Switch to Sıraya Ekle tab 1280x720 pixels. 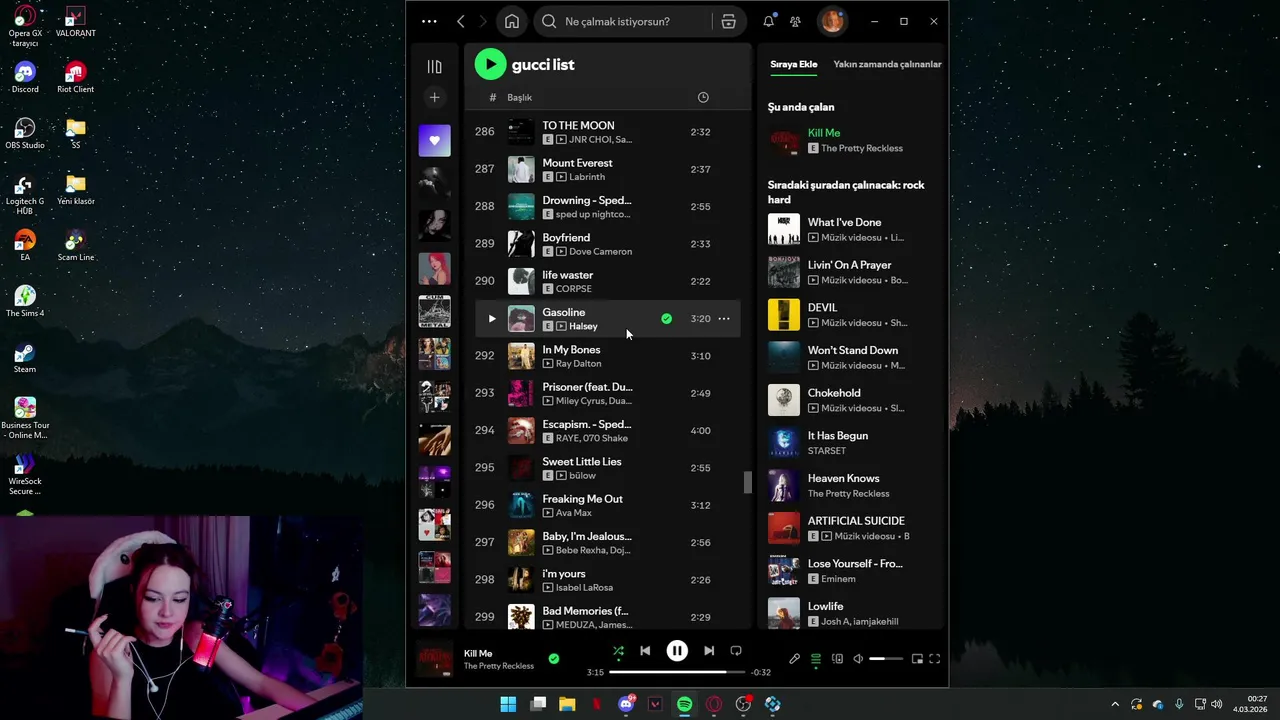tap(794, 64)
